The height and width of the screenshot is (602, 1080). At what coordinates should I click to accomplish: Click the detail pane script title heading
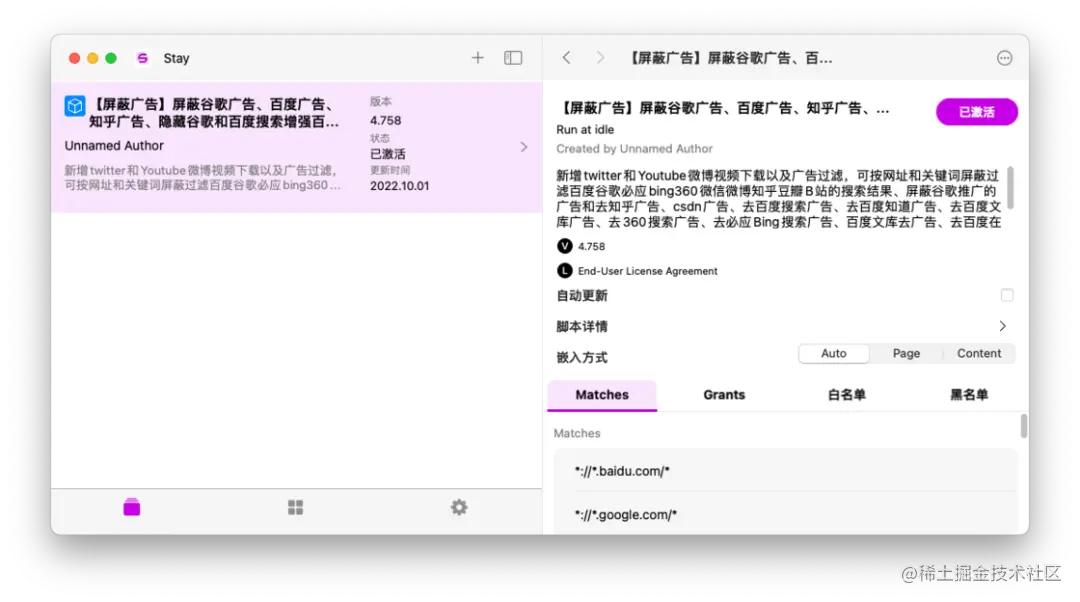(x=723, y=108)
